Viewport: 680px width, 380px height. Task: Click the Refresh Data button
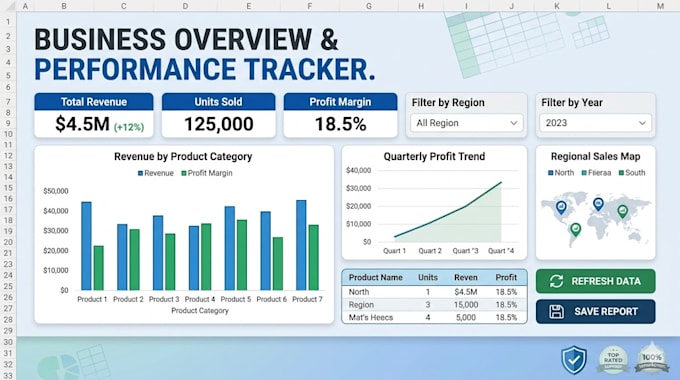[595, 281]
